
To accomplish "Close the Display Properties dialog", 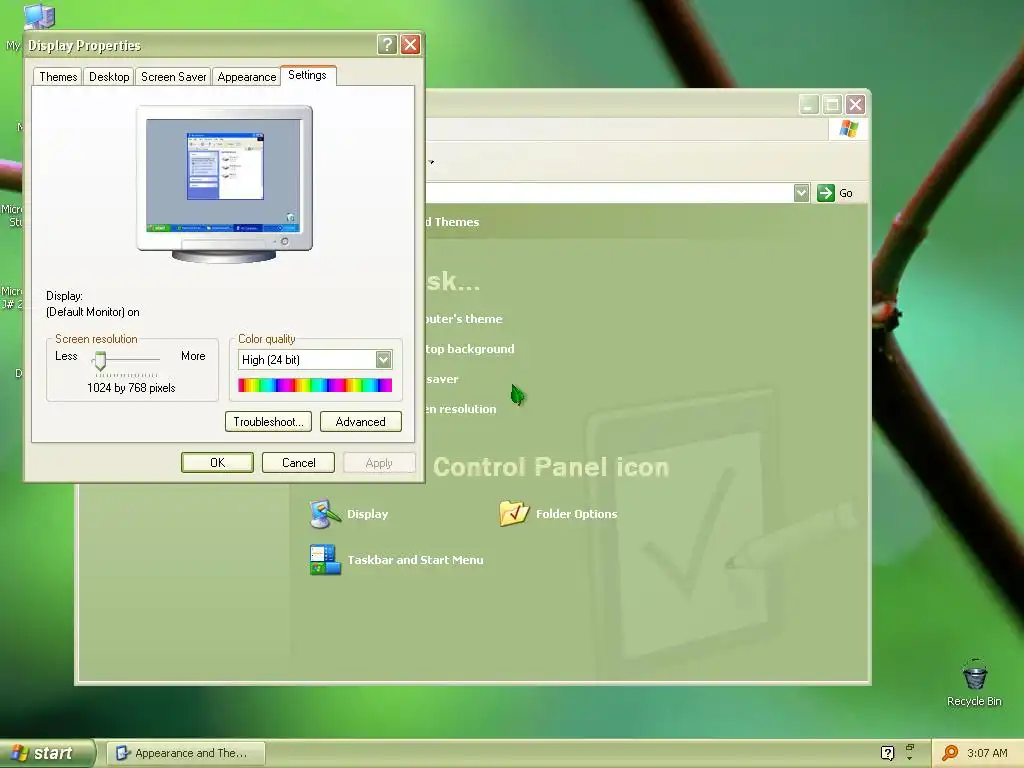I will (410, 44).
